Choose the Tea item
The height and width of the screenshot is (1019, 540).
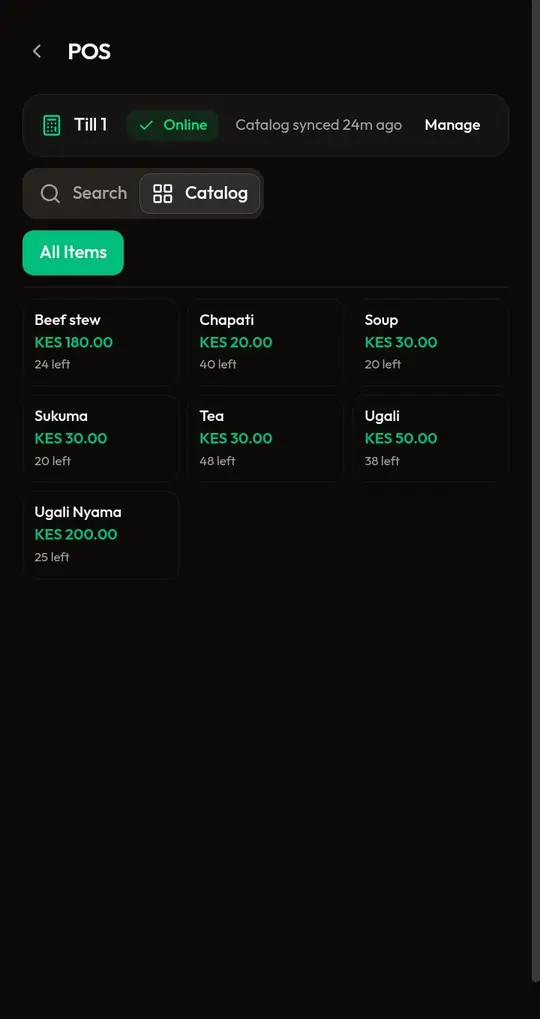point(266,439)
